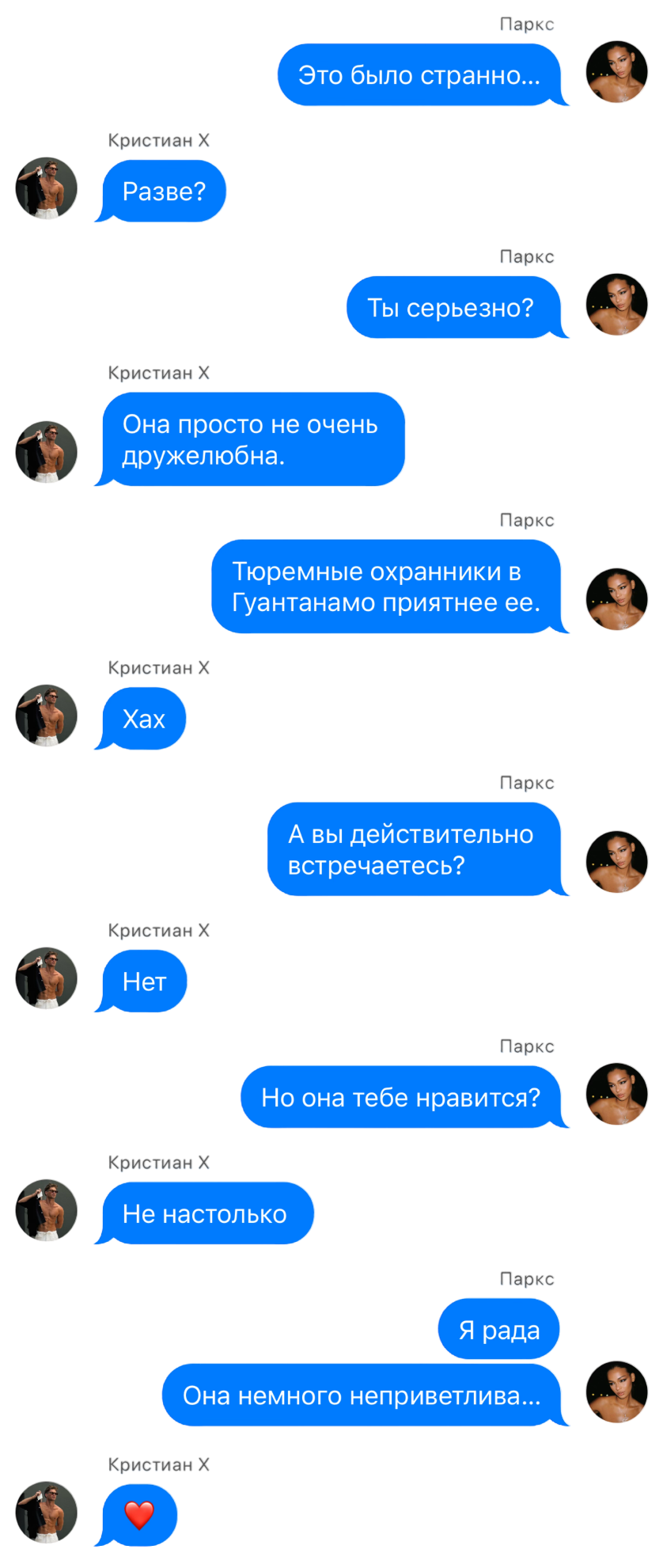Select 'А вы действительно встречаетесь?' bubble
Image resolution: width=663 pixels, height=1568 pixels.
coord(415,849)
